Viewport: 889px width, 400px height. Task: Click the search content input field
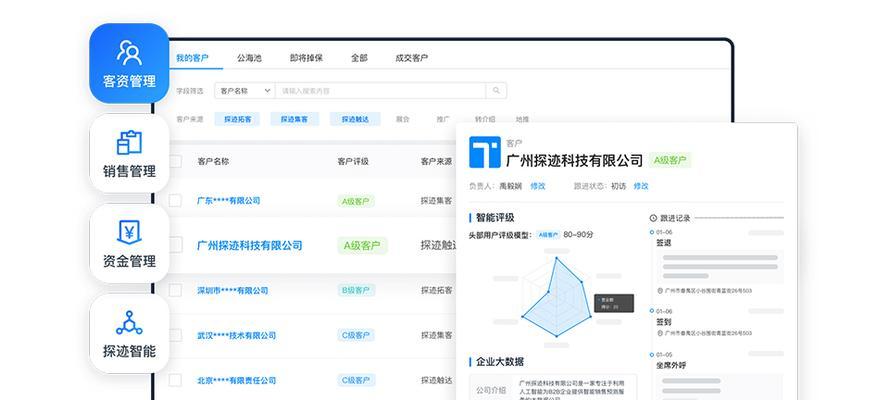pos(380,91)
